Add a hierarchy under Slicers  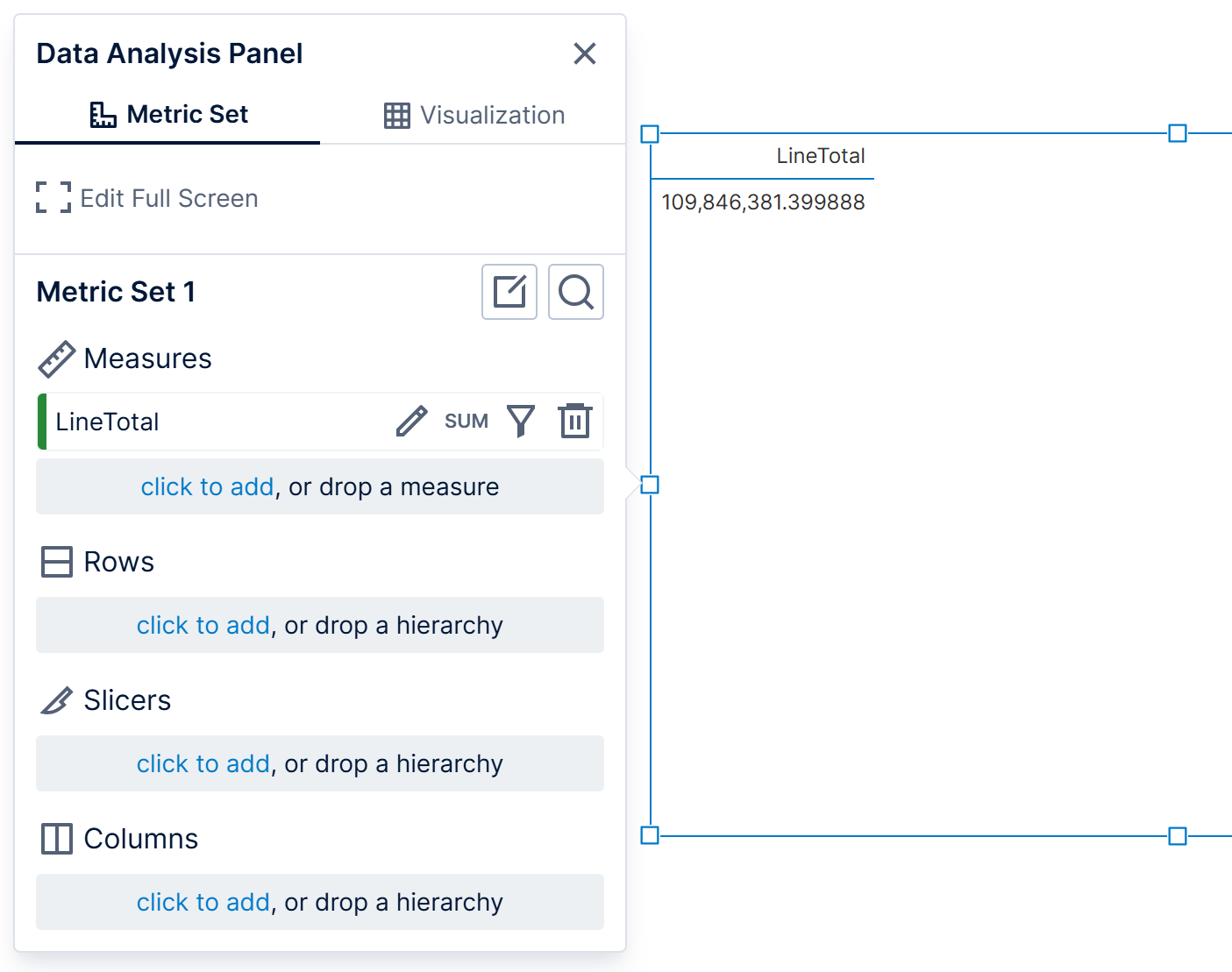[320, 763]
